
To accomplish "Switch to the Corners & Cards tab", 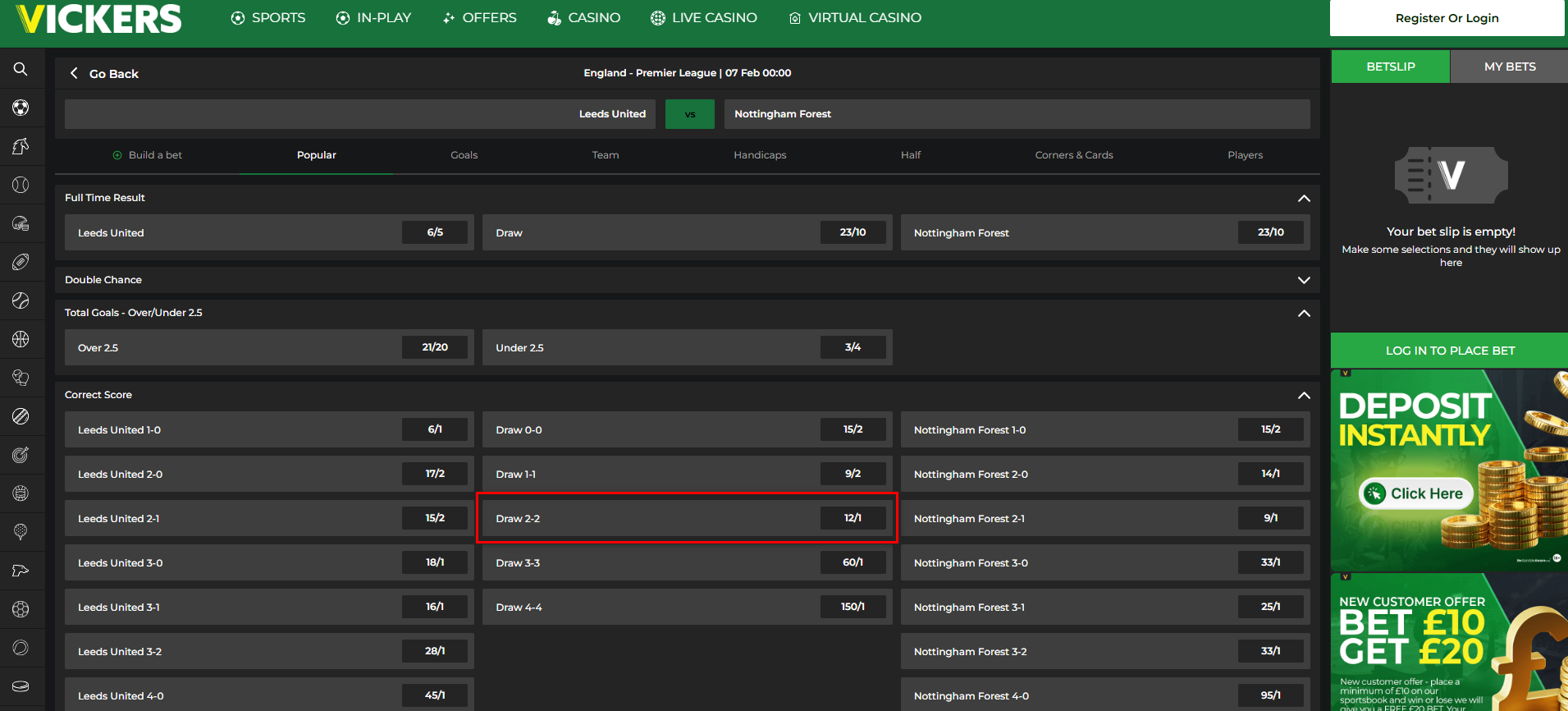I will pyautogui.click(x=1074, y=155).
